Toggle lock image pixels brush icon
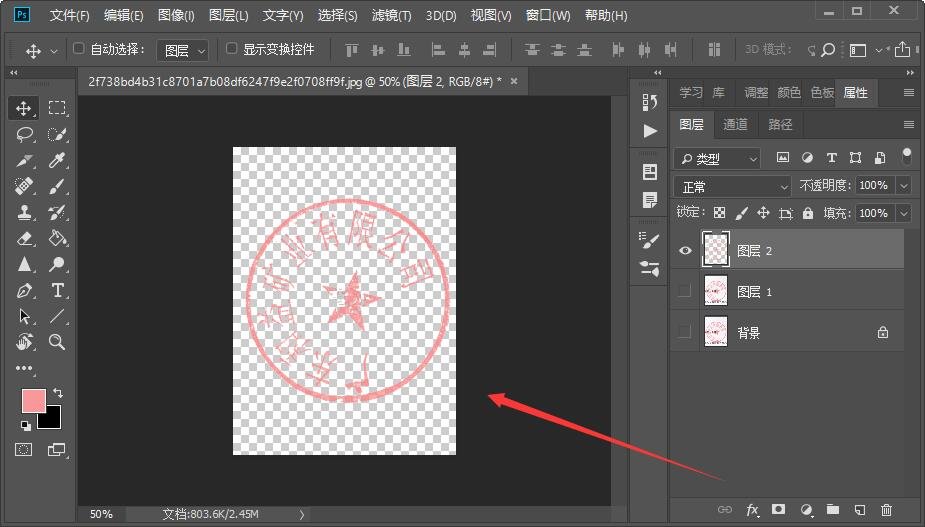This screenshot has width=925, height=527. coord(742,213)
